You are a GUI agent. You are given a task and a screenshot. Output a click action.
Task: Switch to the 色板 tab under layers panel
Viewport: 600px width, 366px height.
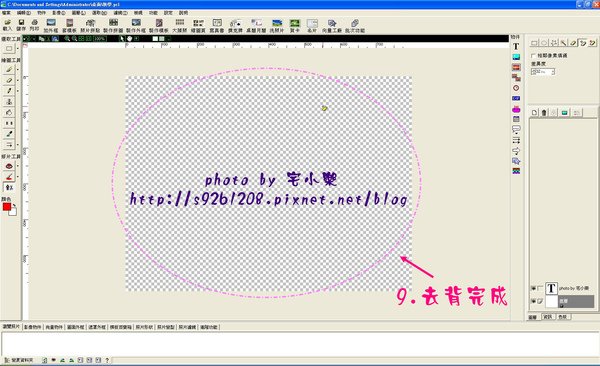coord(562,317)
